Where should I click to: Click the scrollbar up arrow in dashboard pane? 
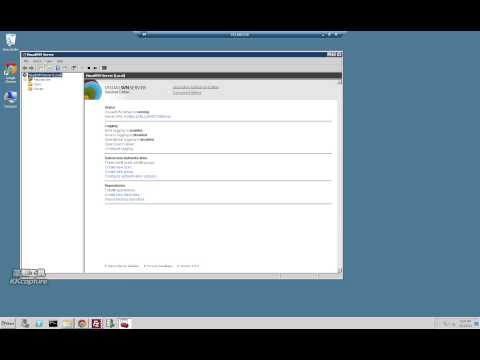(x=340, y=82)
